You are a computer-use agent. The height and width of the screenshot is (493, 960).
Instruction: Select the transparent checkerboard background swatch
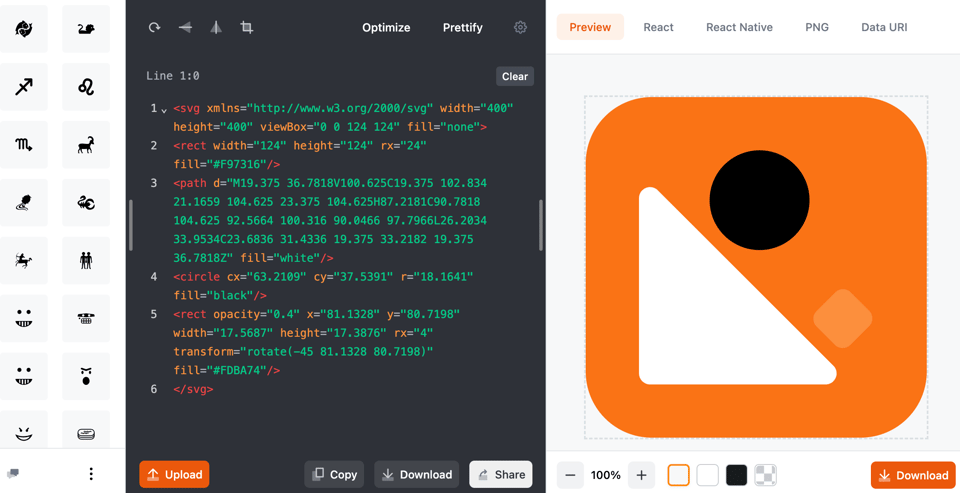coord(765,475)
